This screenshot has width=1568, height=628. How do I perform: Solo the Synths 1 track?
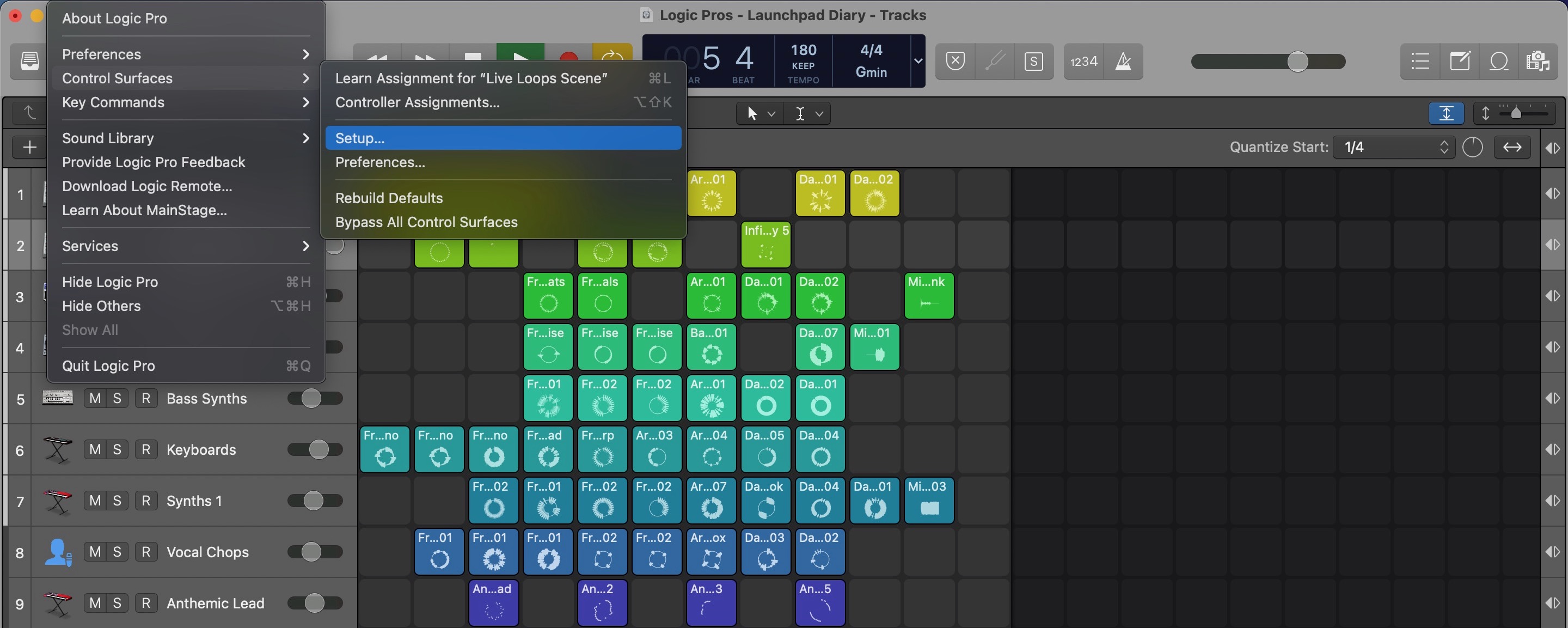(x=117, y=500)
